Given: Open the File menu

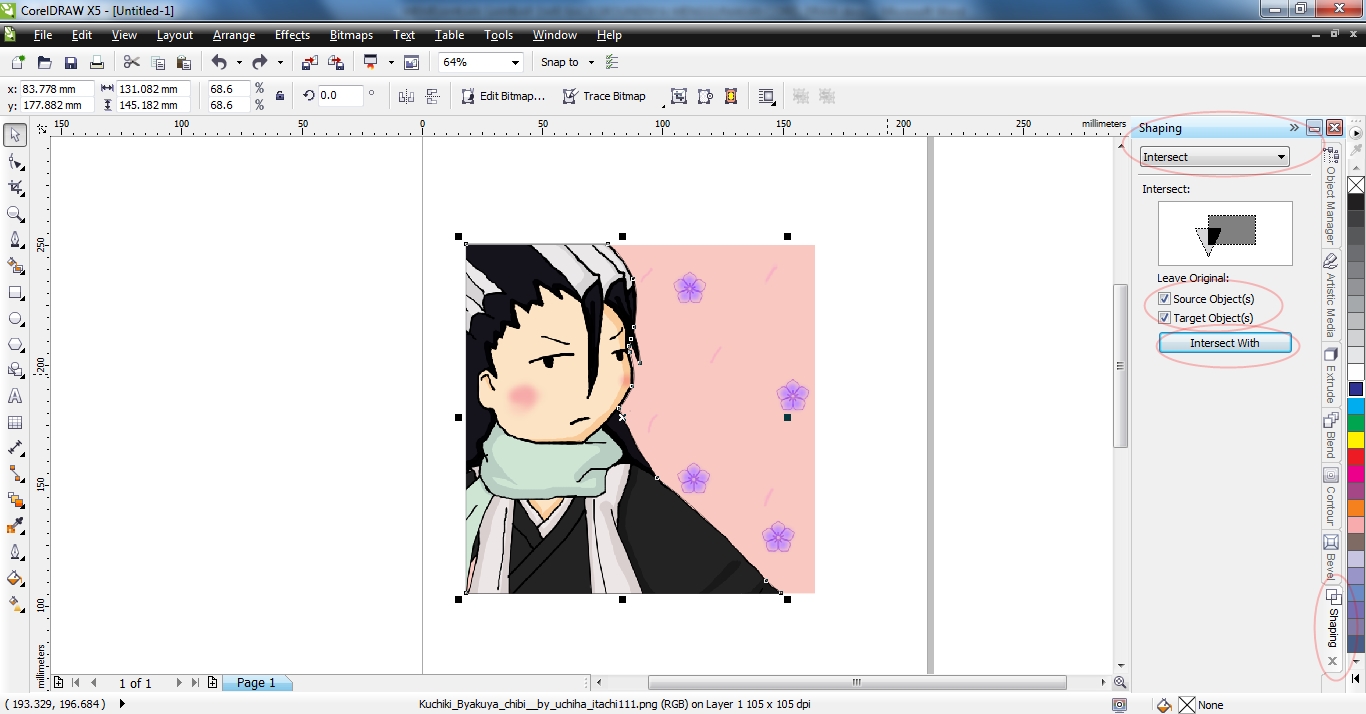Looking at the screenshot, I should click(x=43, y=35).
